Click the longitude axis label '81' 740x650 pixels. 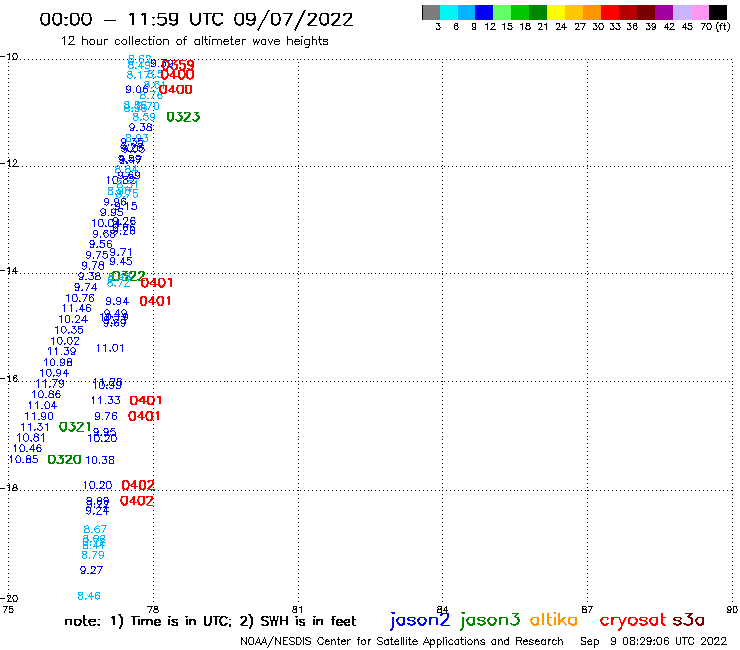click(298, 609)
